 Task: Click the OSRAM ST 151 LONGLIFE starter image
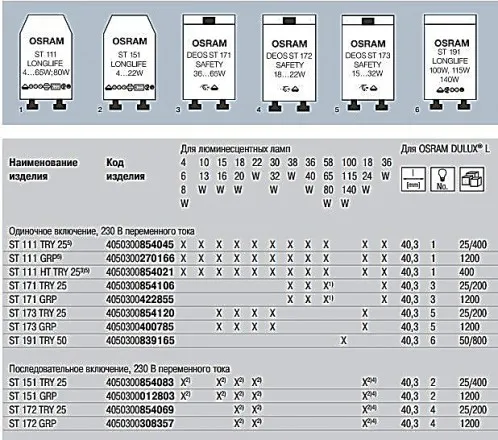(129, 62)
